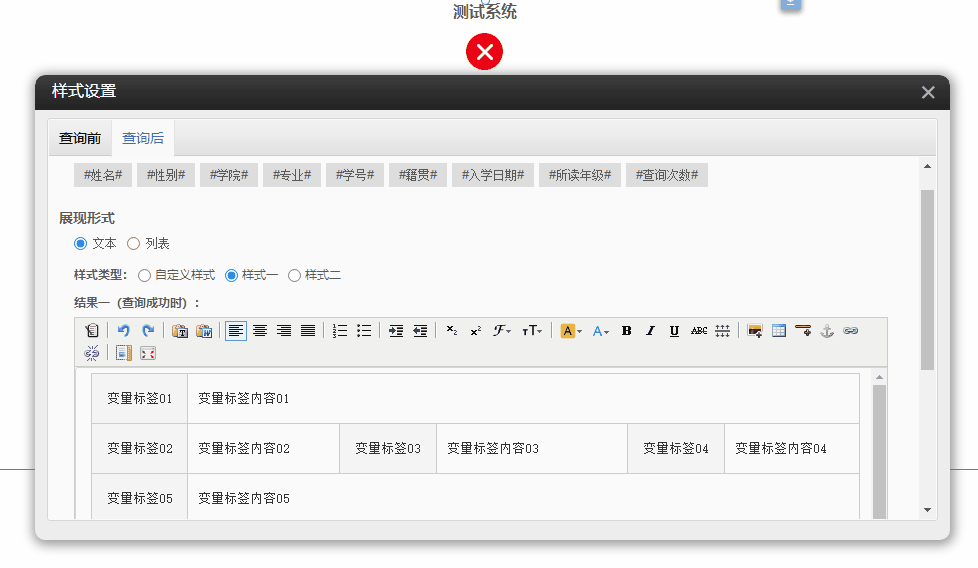Switch to the 查询前 tab
Viewport: 978px width, 568px height.
click(80, 138)
